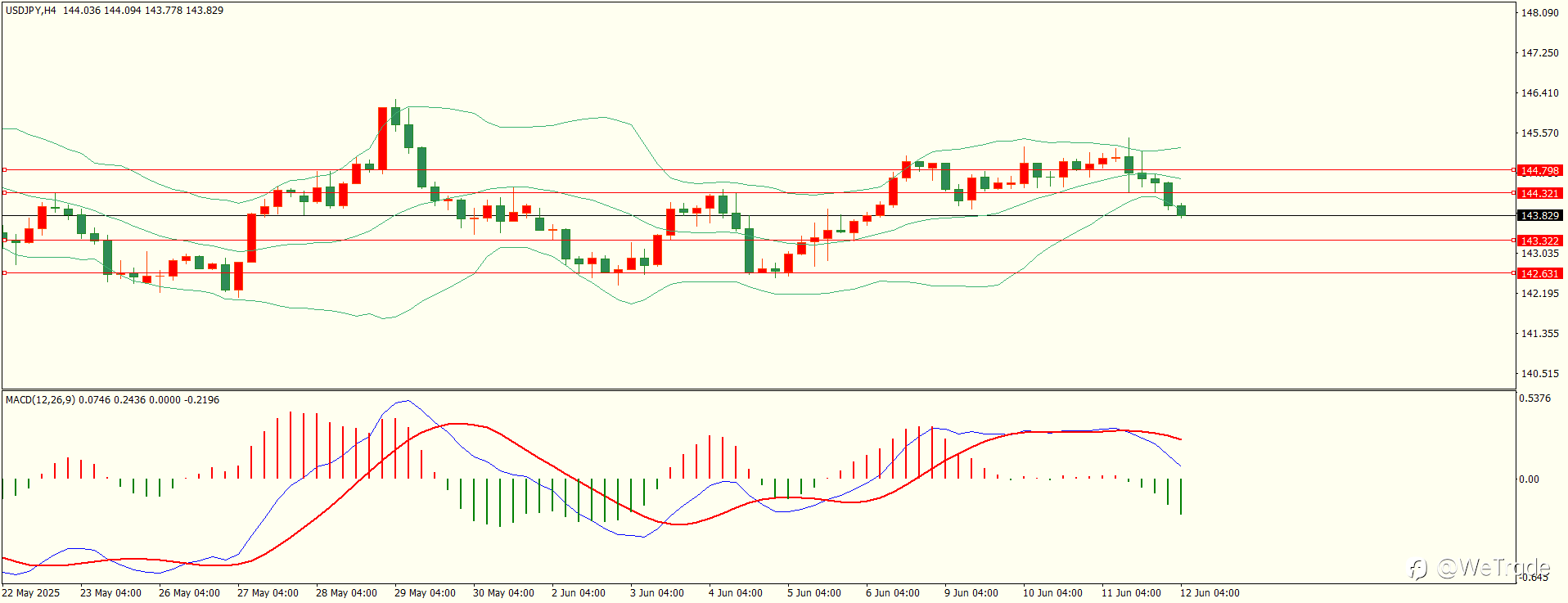Click the MACD(12,26,9) indicator label

coord(40,400)
